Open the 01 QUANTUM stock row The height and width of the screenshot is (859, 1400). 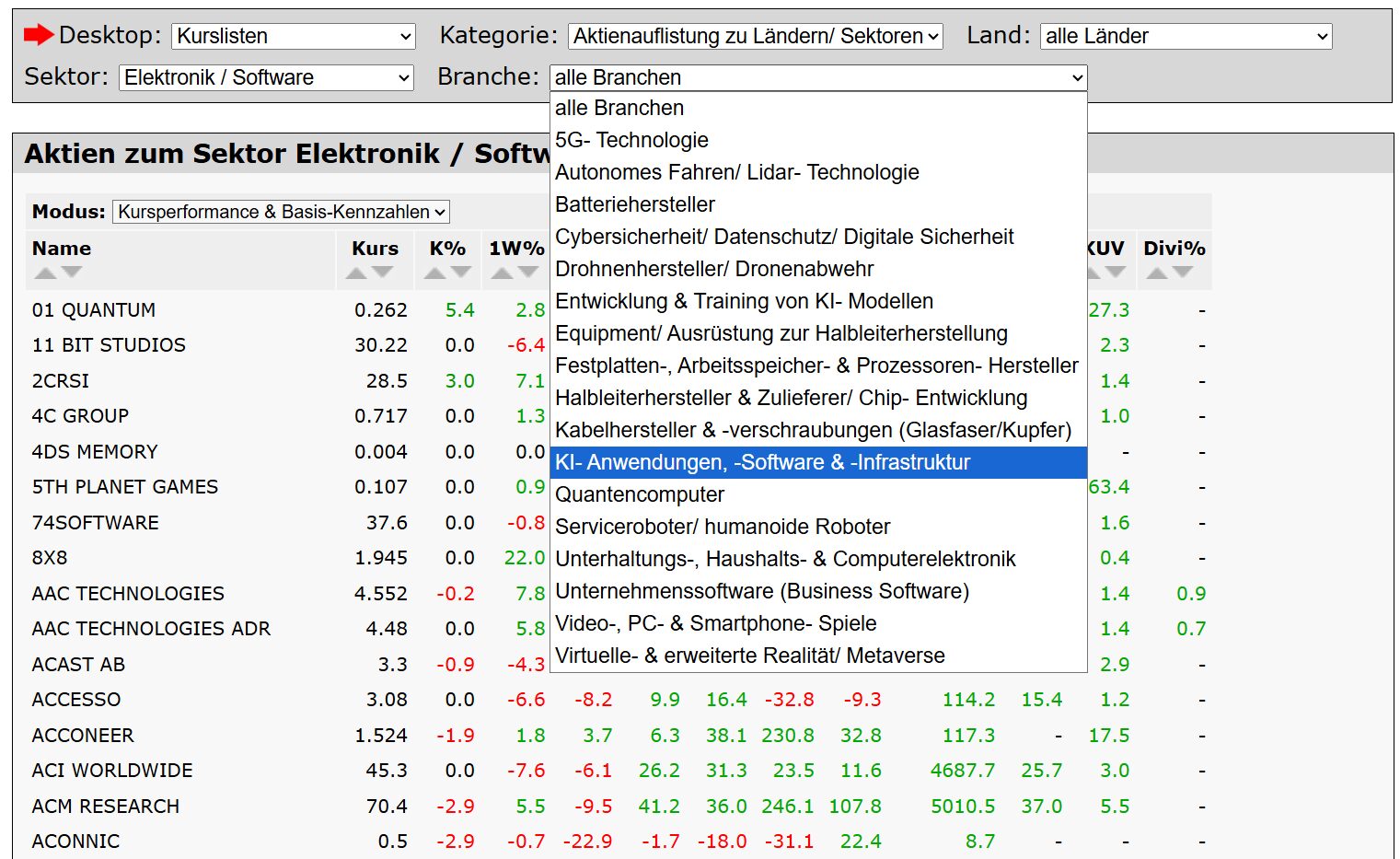click(94, 310)
